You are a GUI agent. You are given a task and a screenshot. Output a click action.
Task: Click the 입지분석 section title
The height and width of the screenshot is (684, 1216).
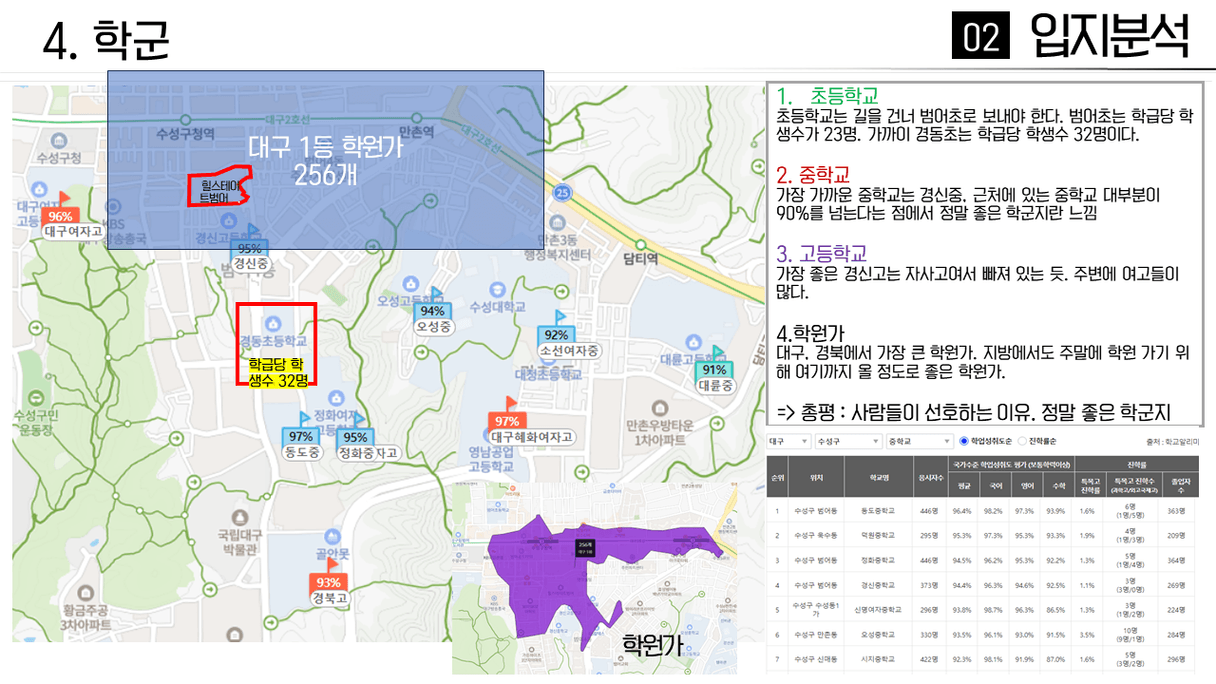(1109, 37)
